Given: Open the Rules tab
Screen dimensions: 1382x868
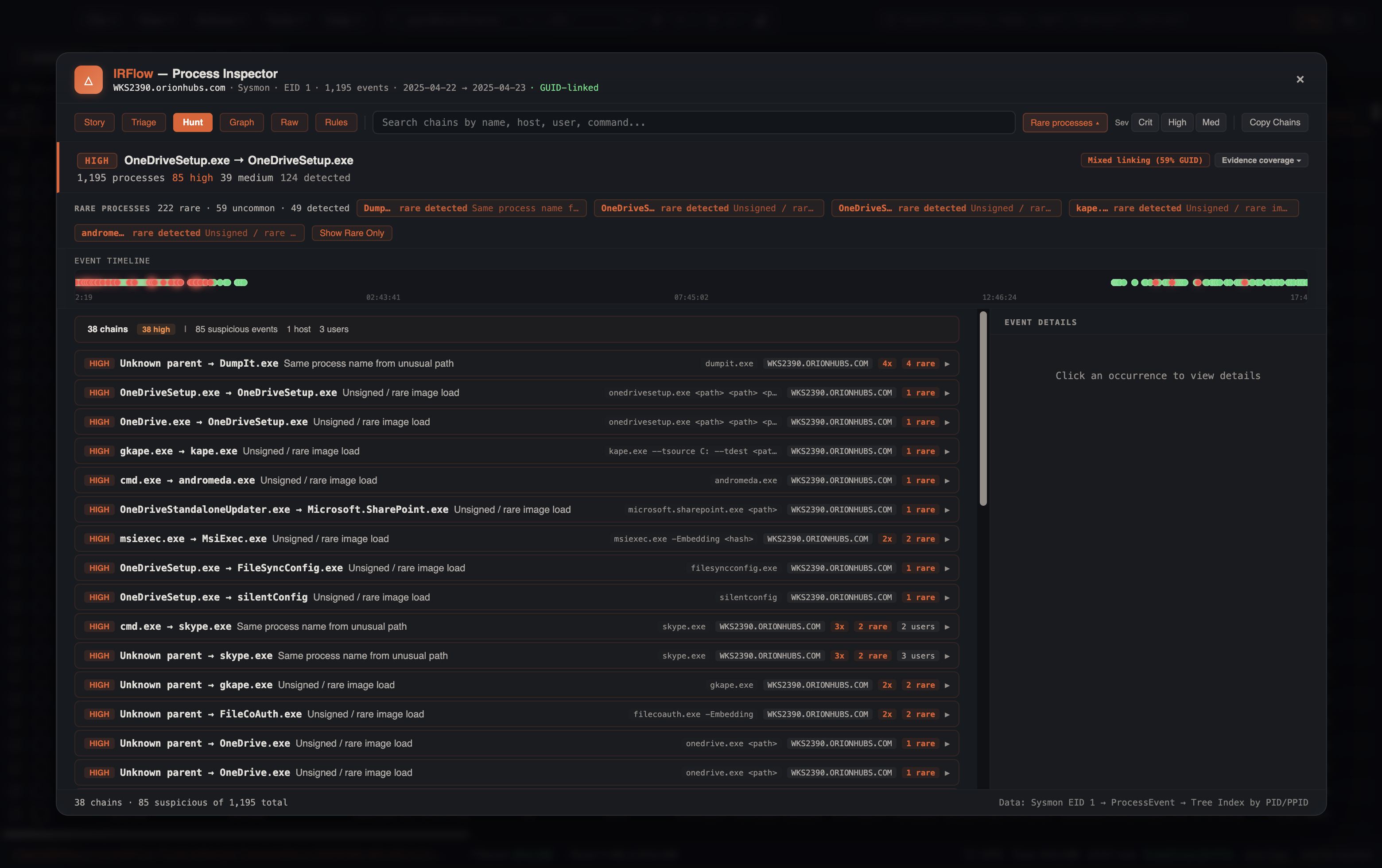Looking at the screenshot, I should tap(336, 122).
